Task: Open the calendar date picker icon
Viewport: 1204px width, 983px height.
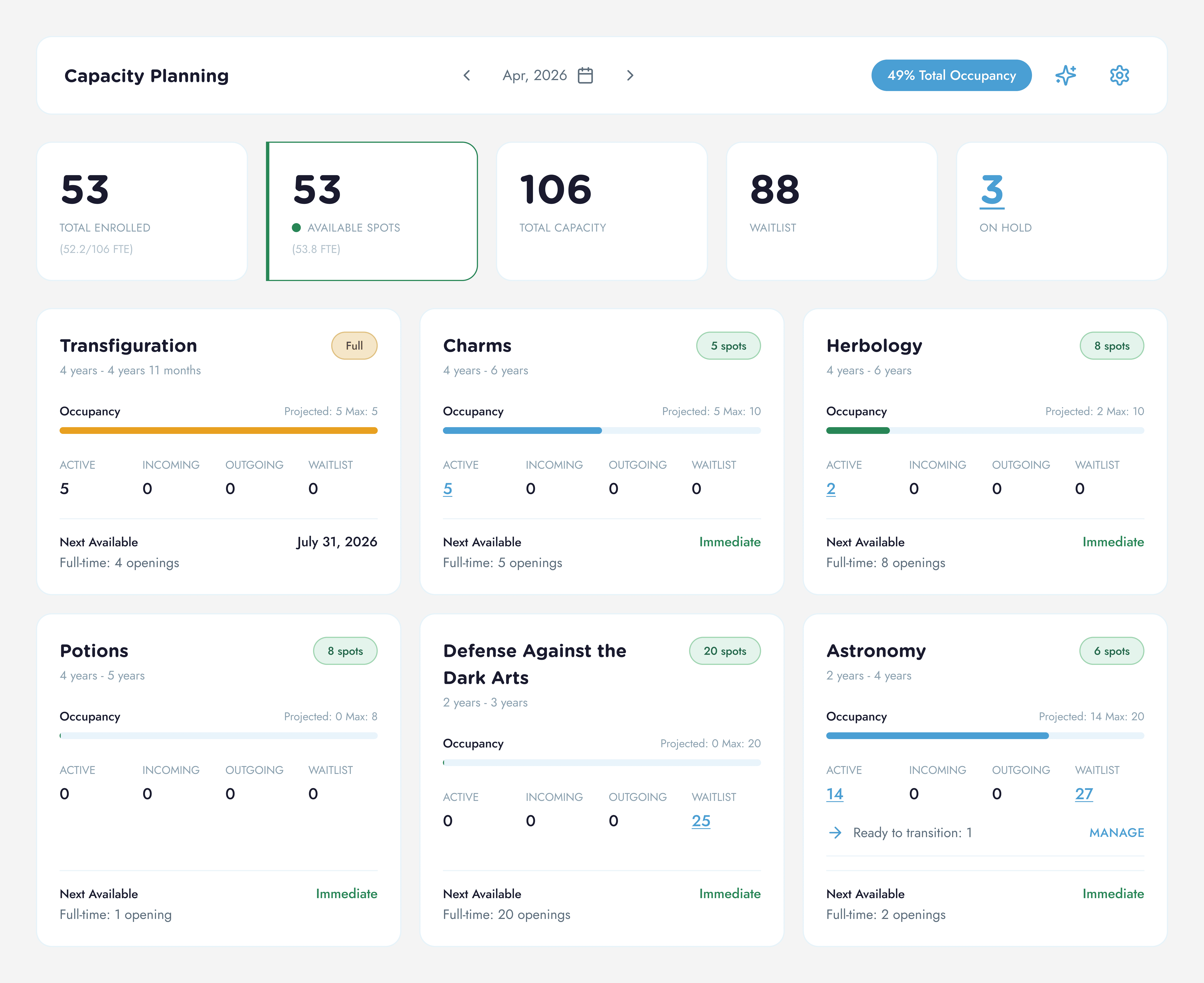Action: 585,75
